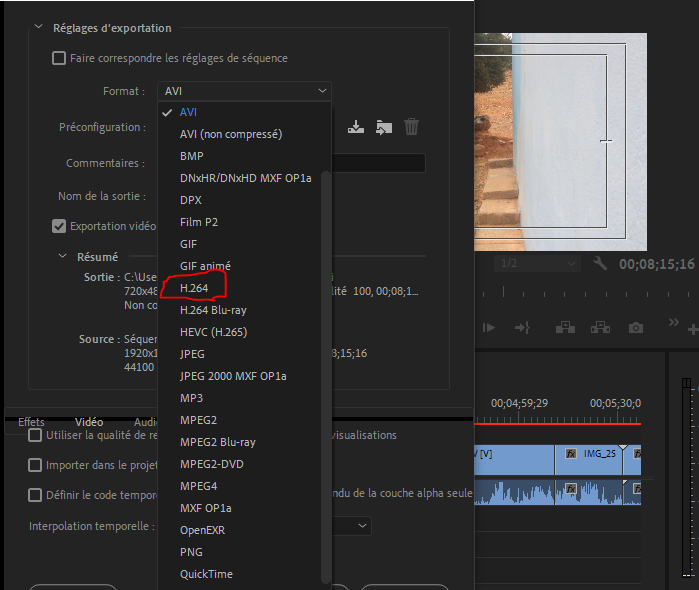Click the 00;08;15;16 duration timecode

tap(657, 264)
